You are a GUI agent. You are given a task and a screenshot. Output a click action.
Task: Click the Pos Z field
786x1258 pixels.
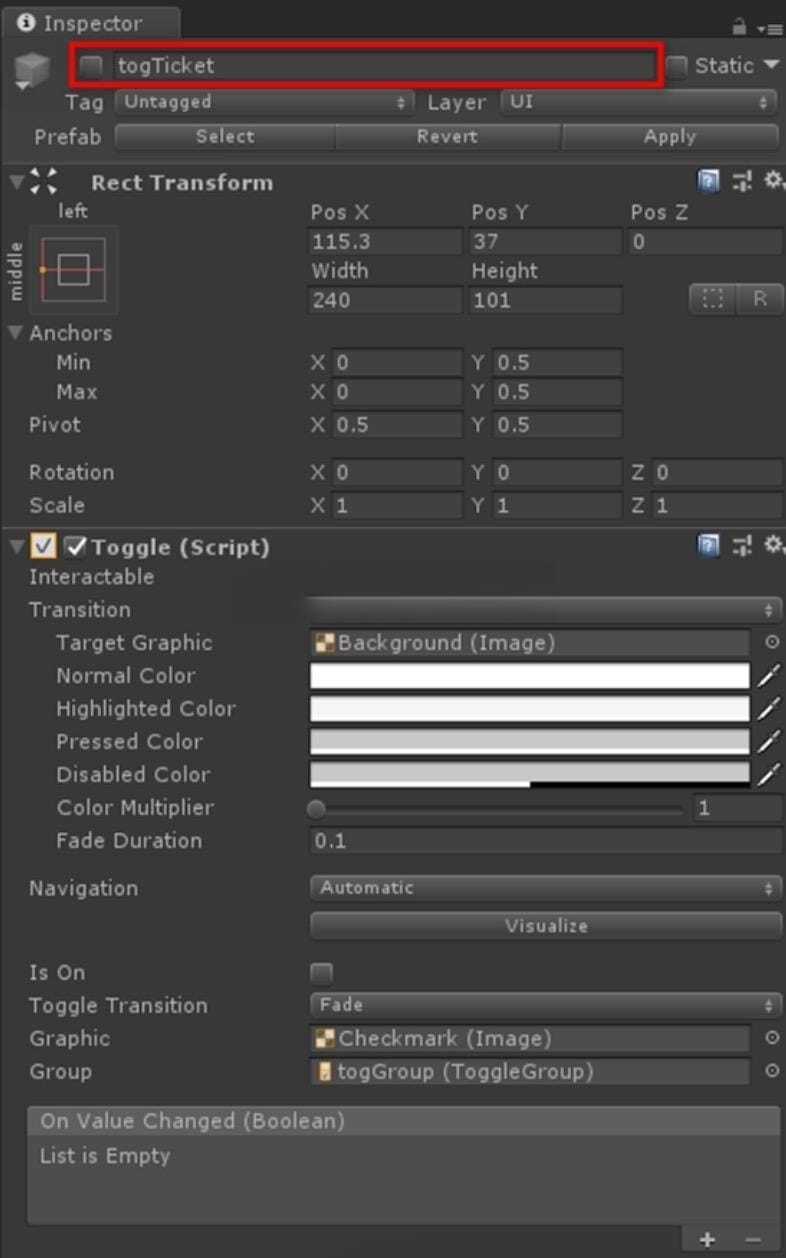(706, 242)
